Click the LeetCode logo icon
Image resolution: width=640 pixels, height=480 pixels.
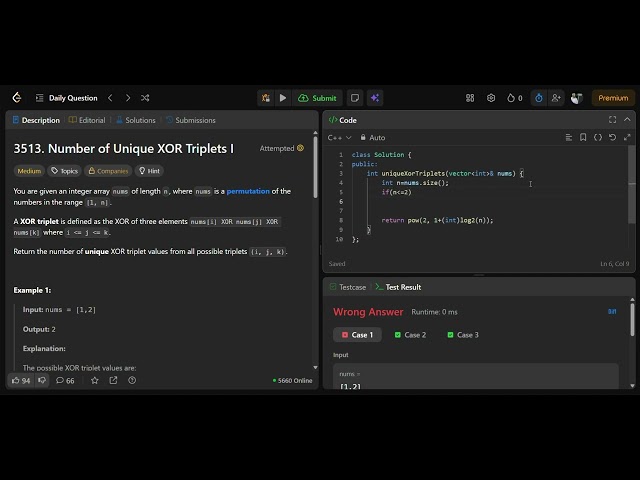17,98
